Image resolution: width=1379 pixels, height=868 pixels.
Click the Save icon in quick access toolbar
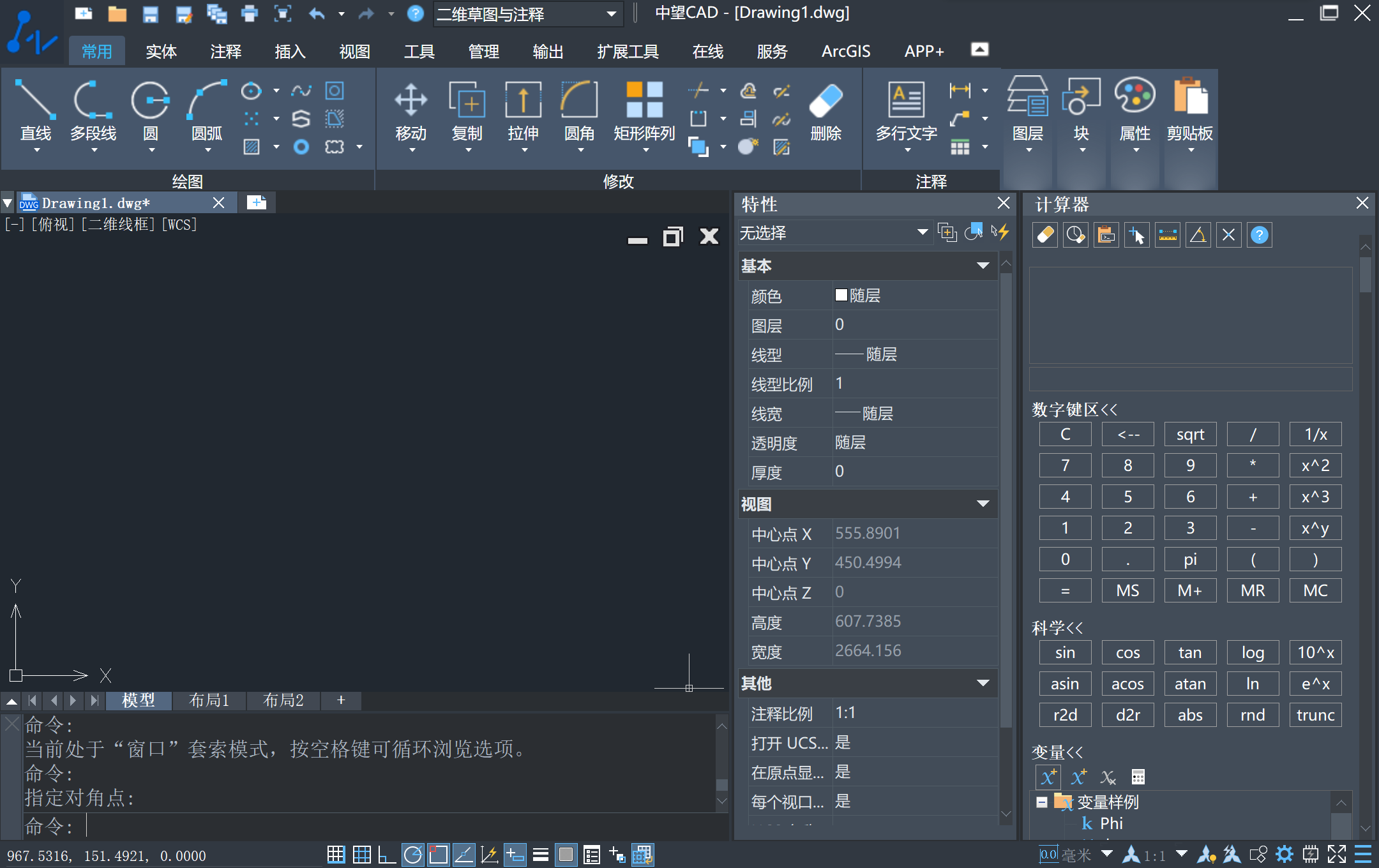pyautogui.click(x=151, y=13)
